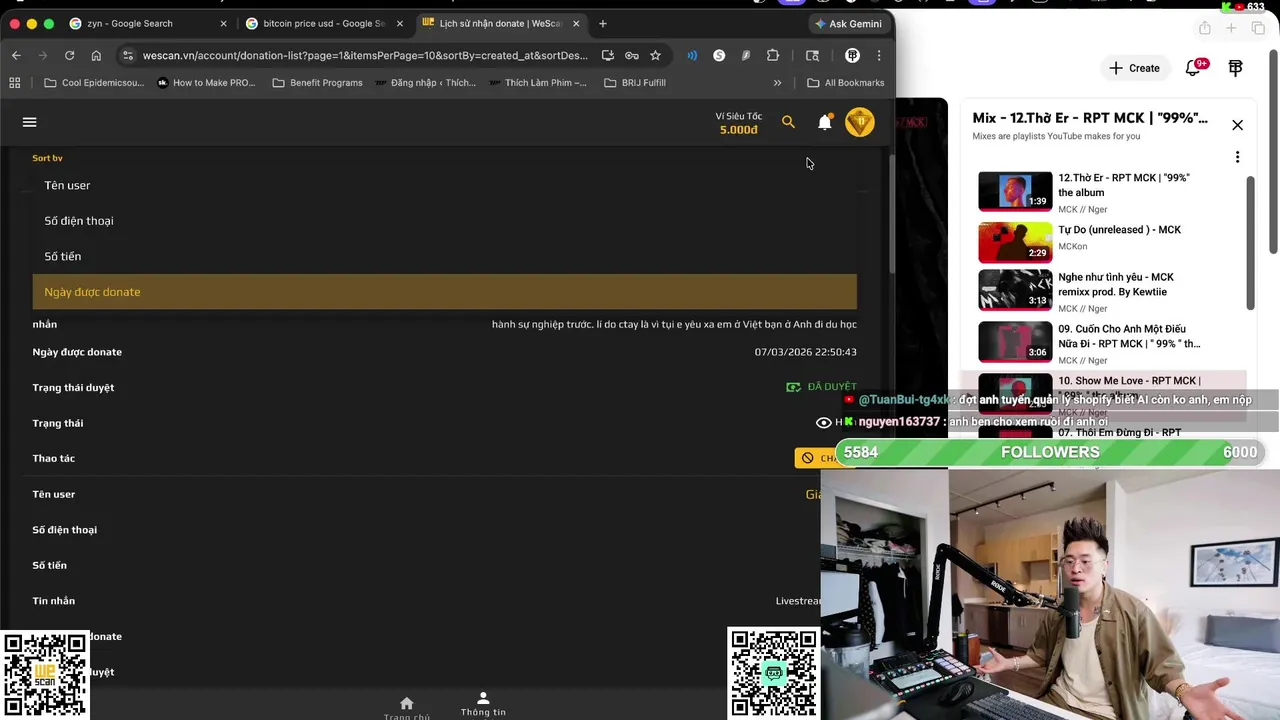Close the YouTube Mix playlist panel
This screenshot has height=720, width=1280.
(1237, 125)
